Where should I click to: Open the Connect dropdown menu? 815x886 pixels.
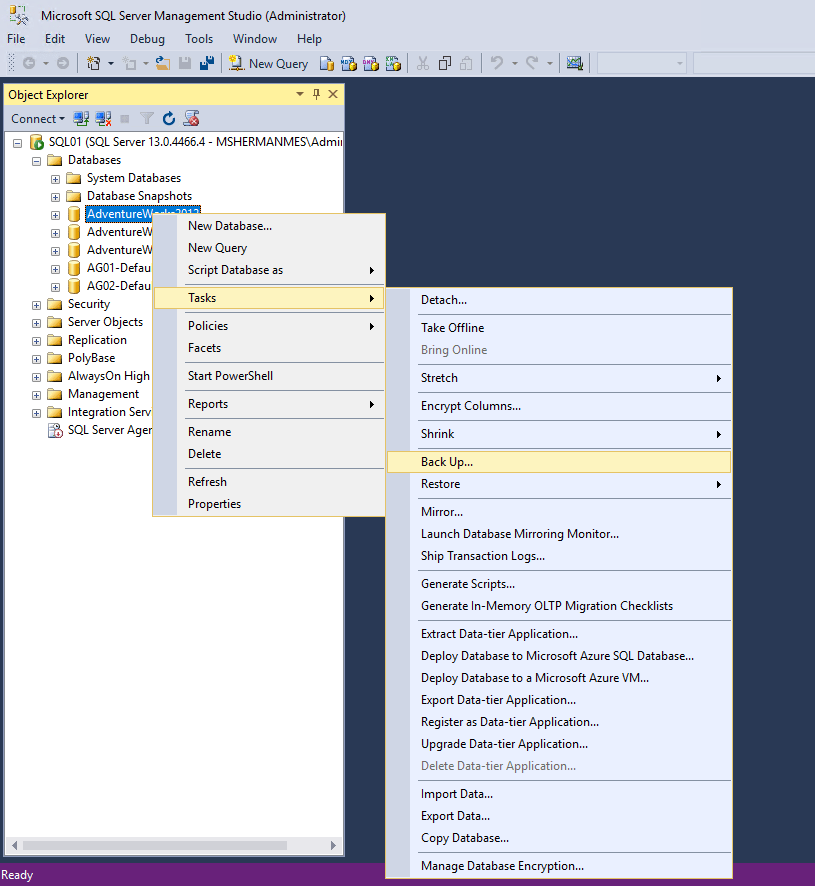click(x=38, y=118)
